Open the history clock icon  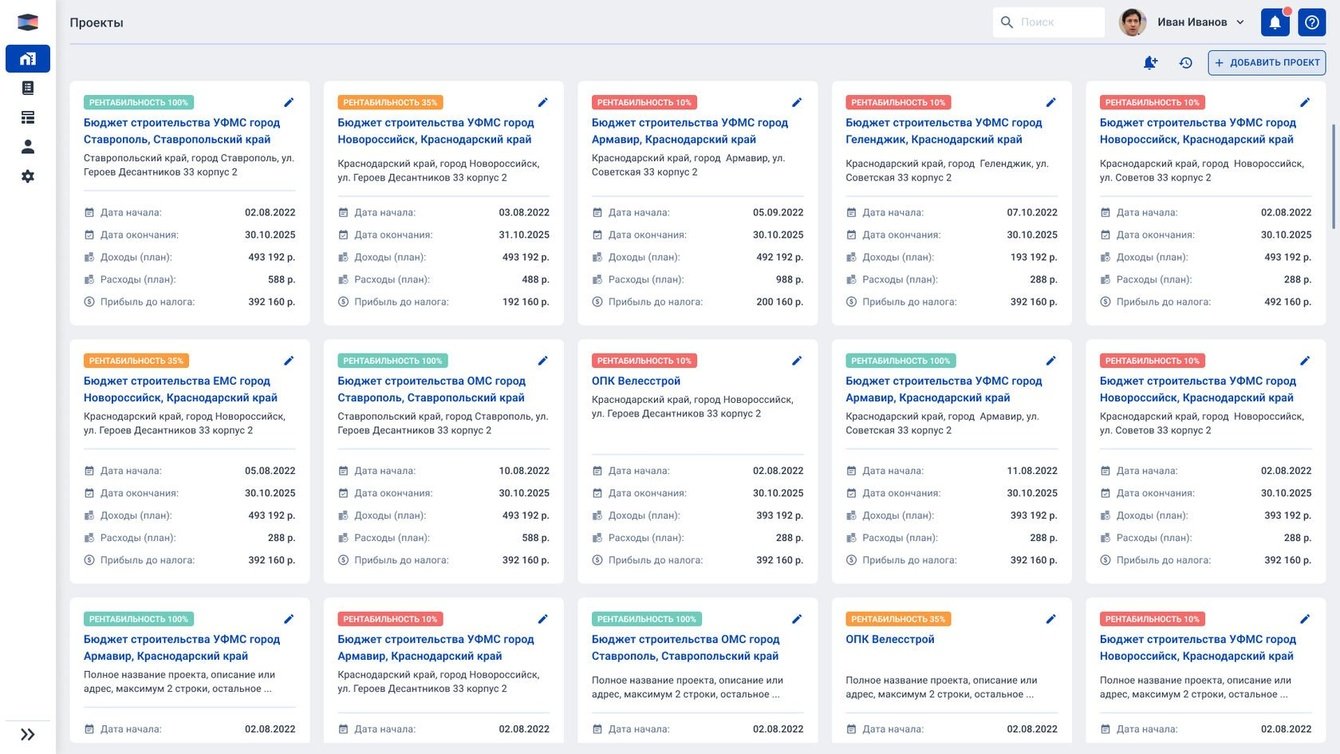(x=1186, y=63)
